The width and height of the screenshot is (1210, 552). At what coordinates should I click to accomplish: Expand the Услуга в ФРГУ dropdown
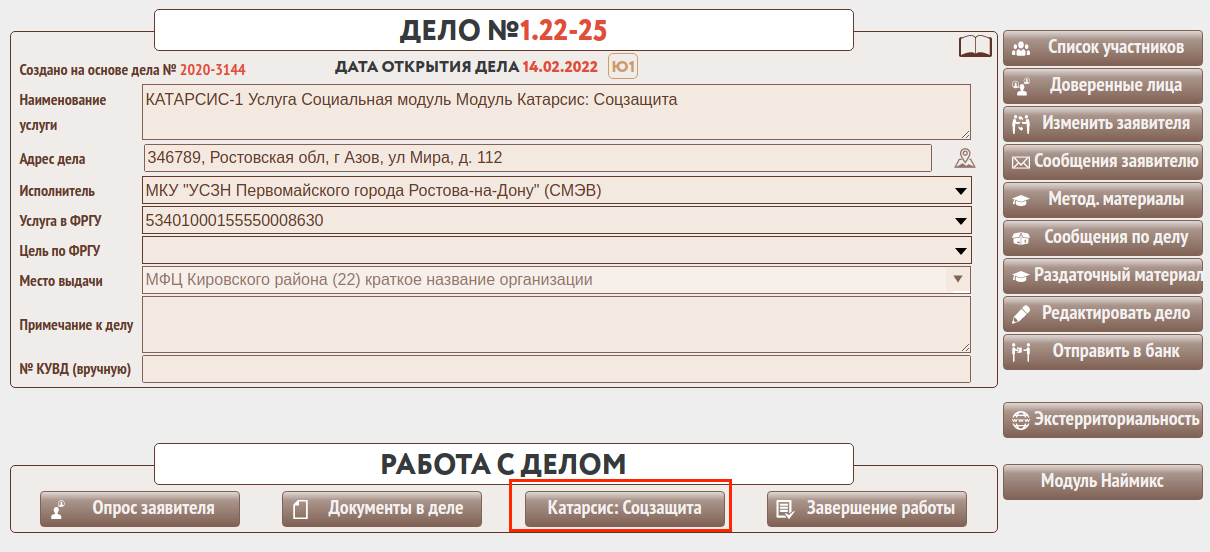(x=959, y=221)
